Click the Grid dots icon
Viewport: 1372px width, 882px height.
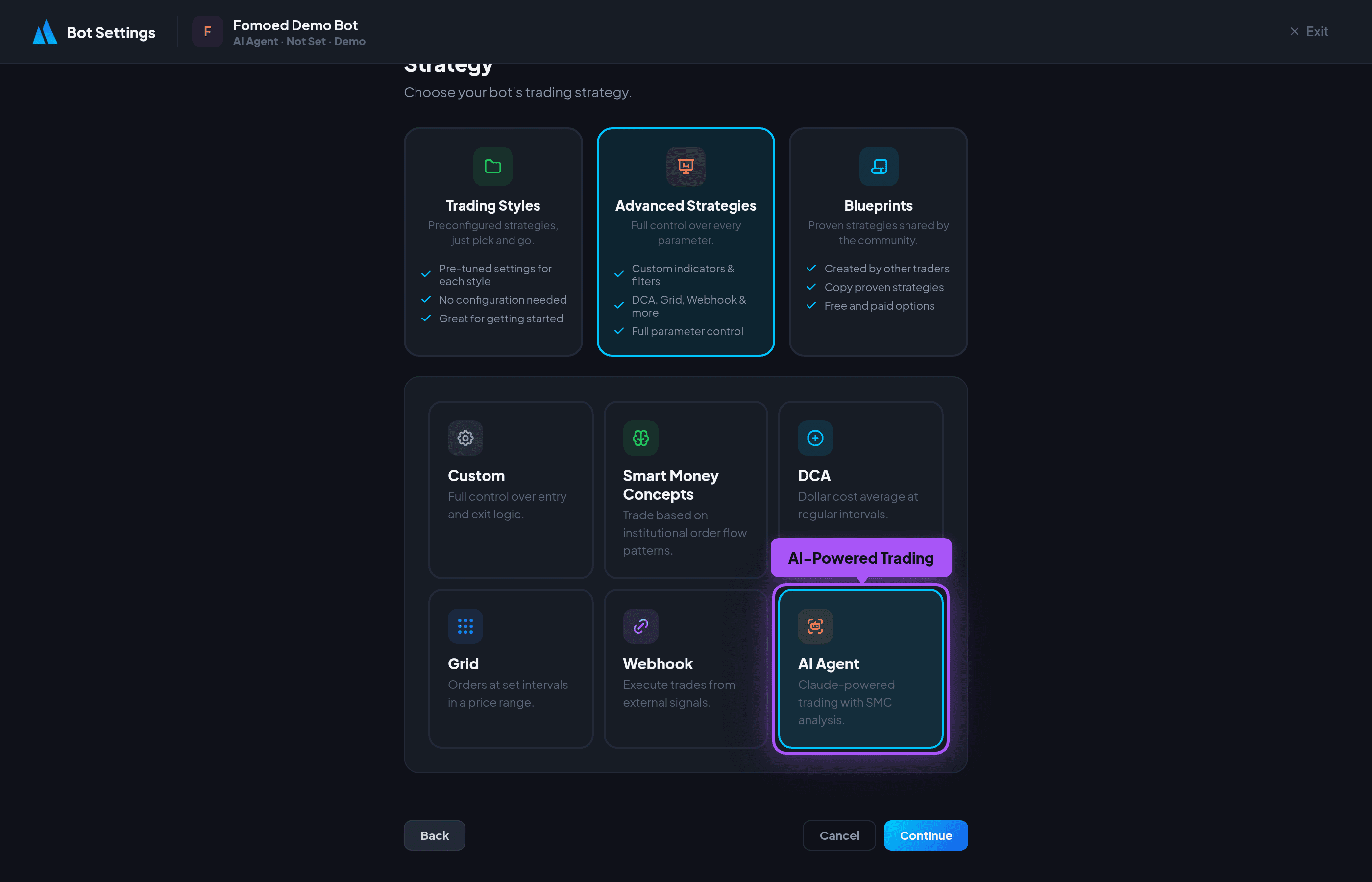[465, 626]
